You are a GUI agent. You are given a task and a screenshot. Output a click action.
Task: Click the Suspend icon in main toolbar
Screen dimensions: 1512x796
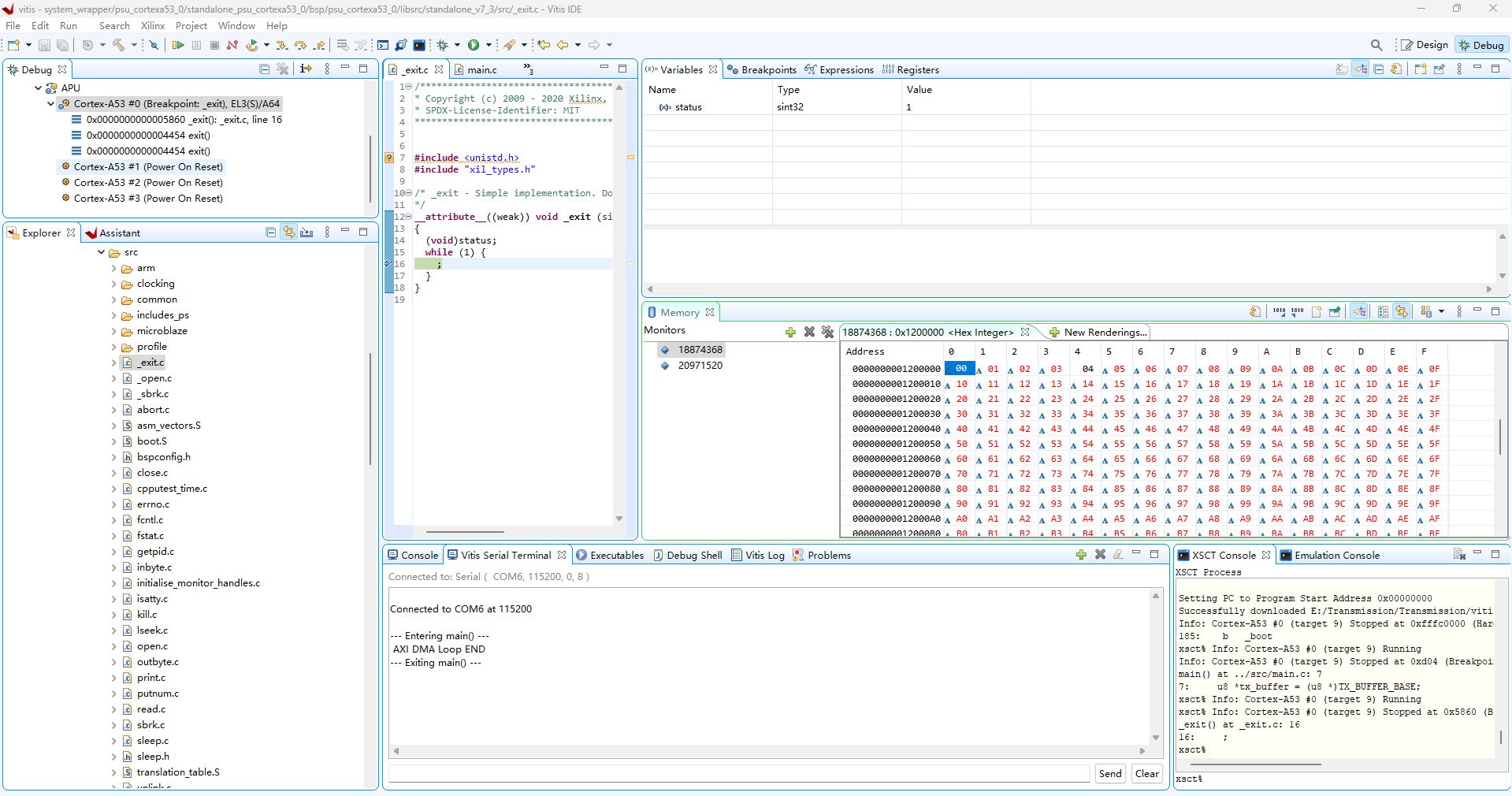(196, 45)
